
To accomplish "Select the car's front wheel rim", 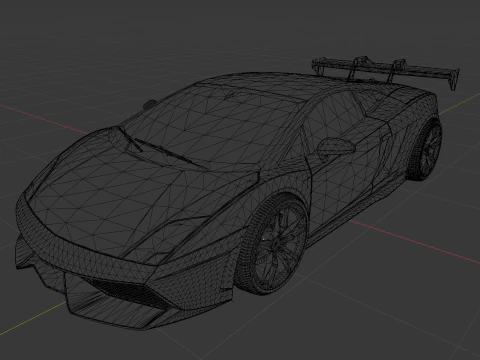I will (x=280, y=247).
